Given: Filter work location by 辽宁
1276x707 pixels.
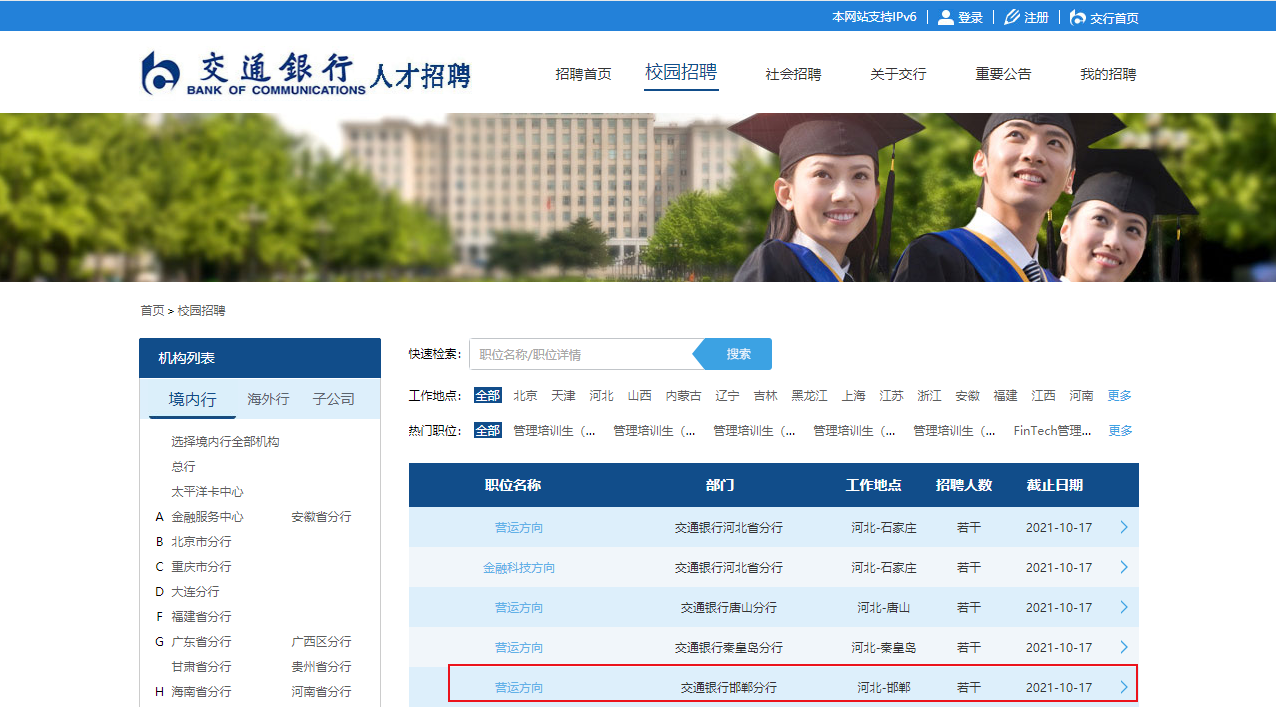Looking at the screenshot, I should tap(728, 396).
